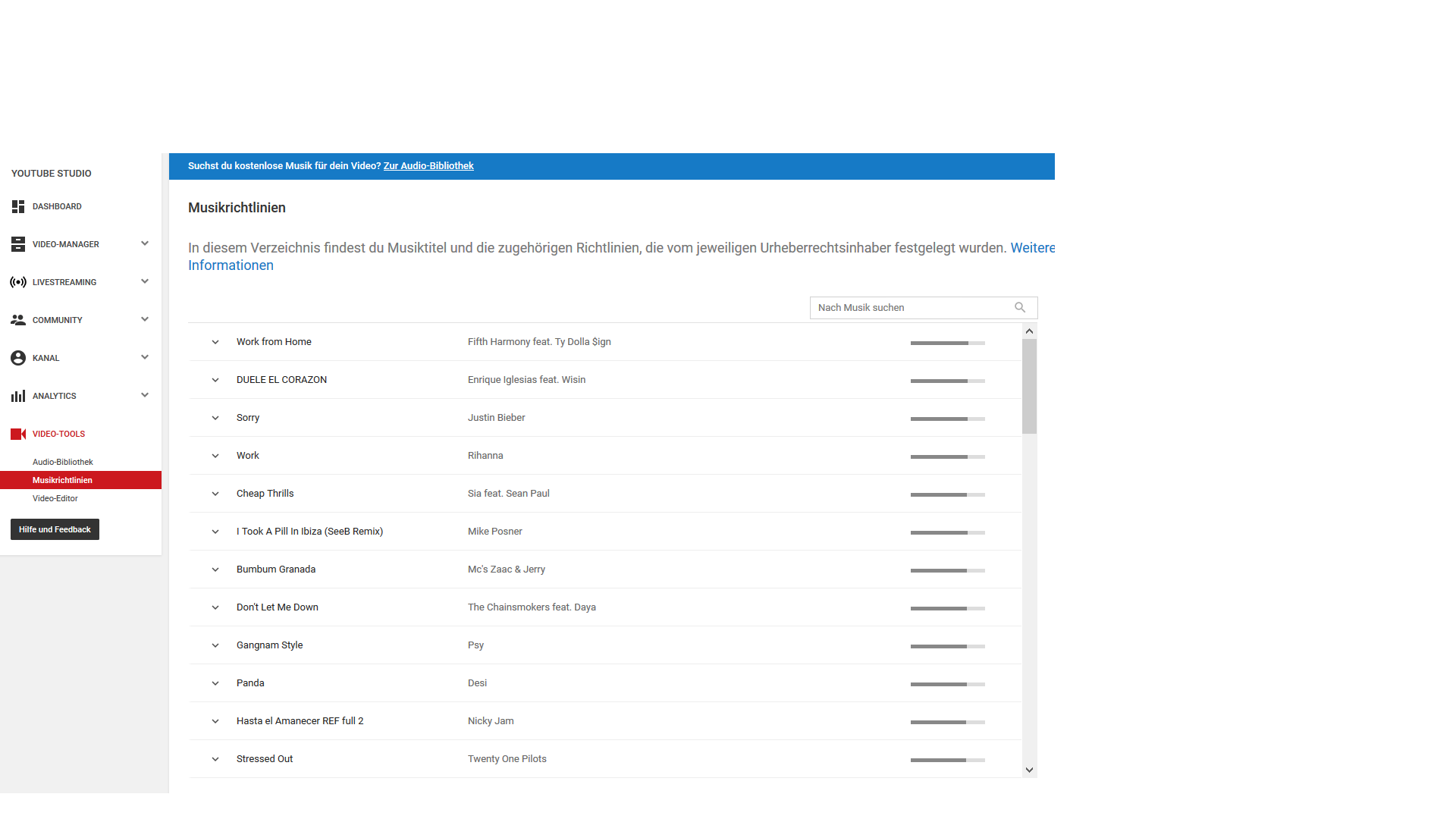Click the popularity bar for Sorry
1456x819 pixels.
(947, 419)
